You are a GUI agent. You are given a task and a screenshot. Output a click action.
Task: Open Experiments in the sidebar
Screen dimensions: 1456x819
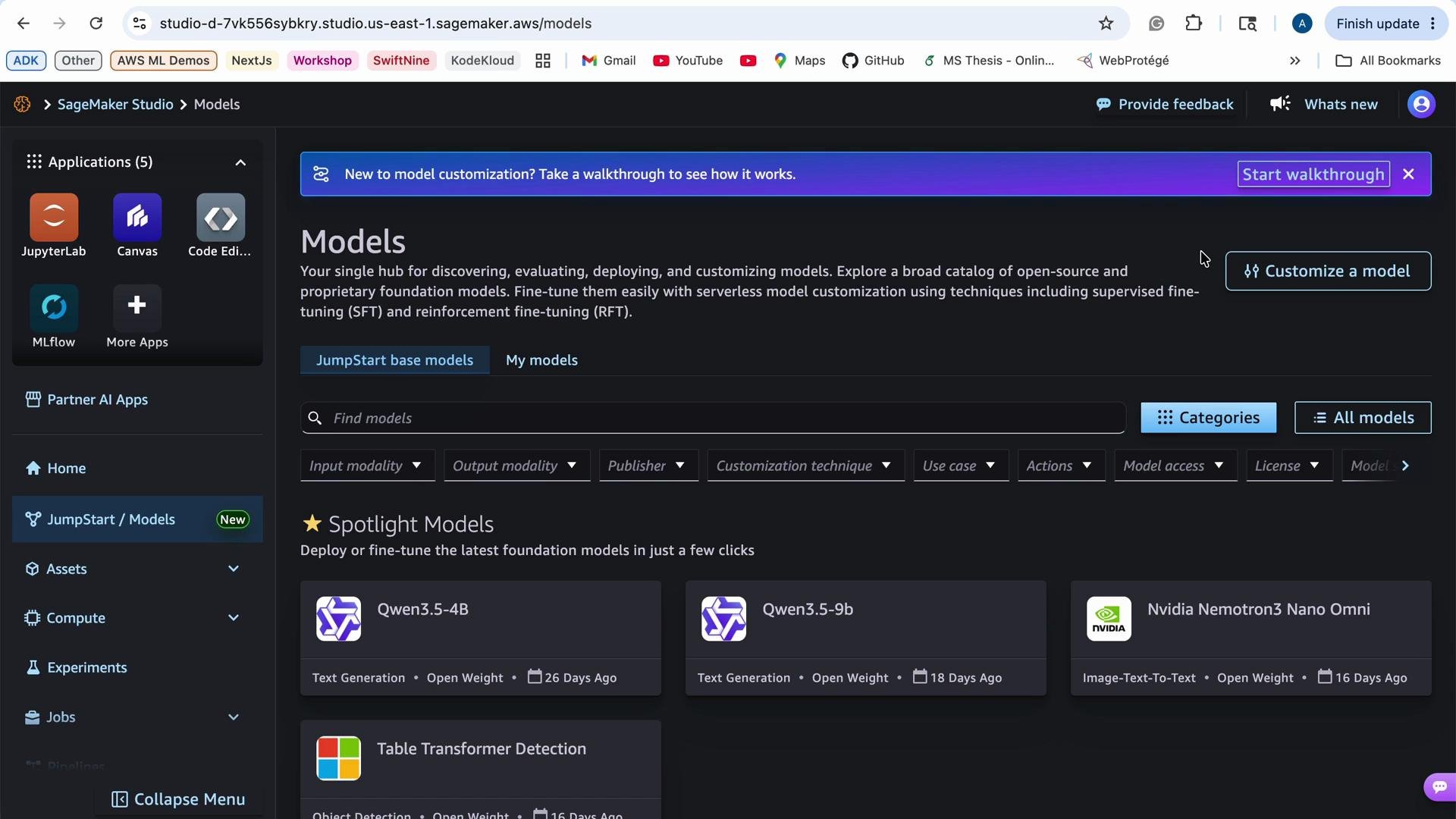click(137, 668)
